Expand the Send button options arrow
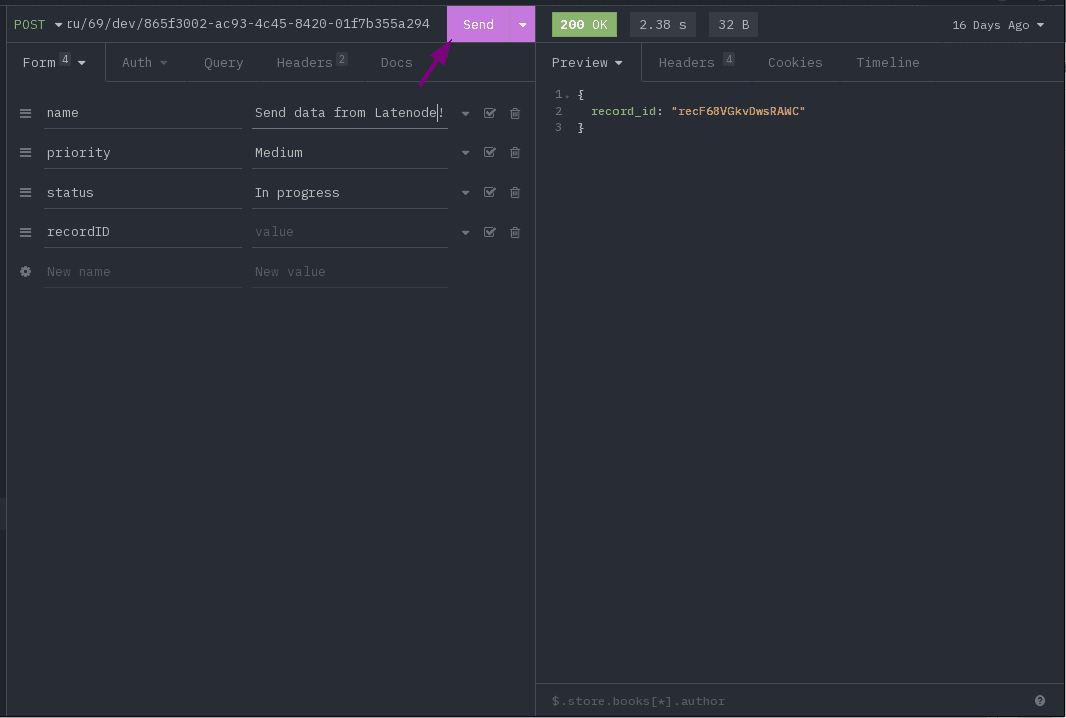This screenshot has height=718, width=1066. click(x=522, y=25)
